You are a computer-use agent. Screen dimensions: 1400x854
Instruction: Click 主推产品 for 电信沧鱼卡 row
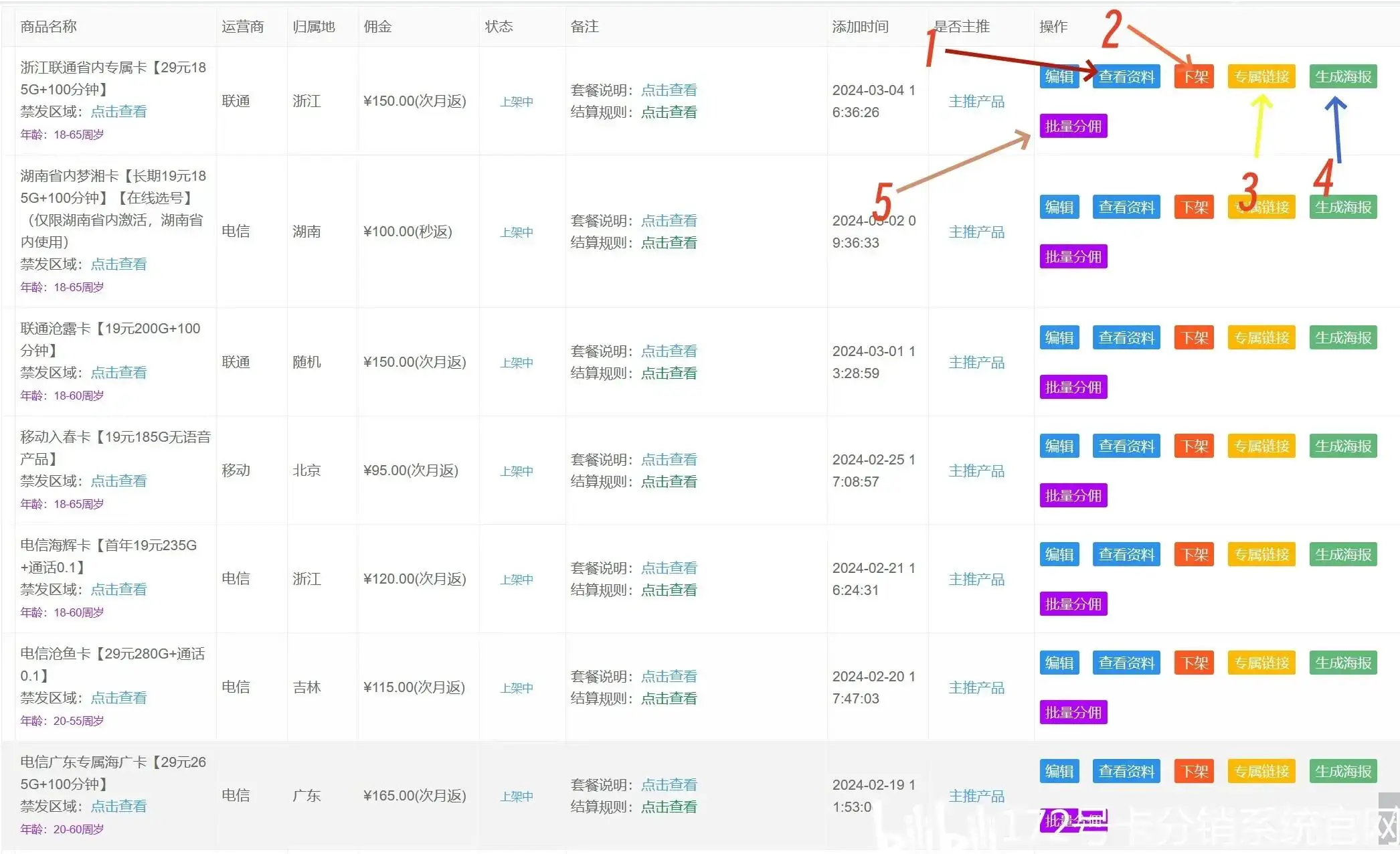(x=976, y=688)
